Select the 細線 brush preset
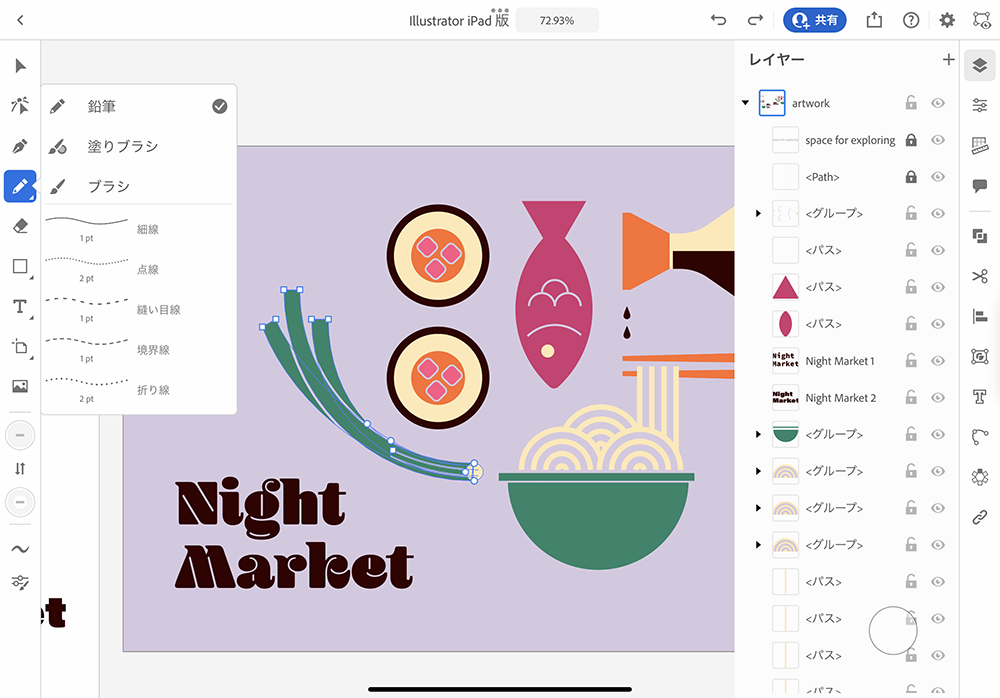The height and width of the screenshot is (698, 1000). click(x=138, y=228)
